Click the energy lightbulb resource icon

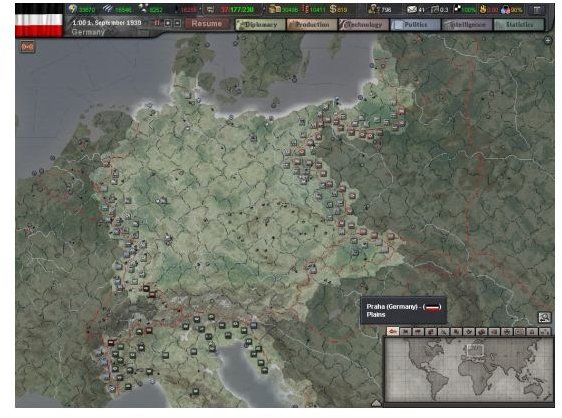(x=72, y=9)
